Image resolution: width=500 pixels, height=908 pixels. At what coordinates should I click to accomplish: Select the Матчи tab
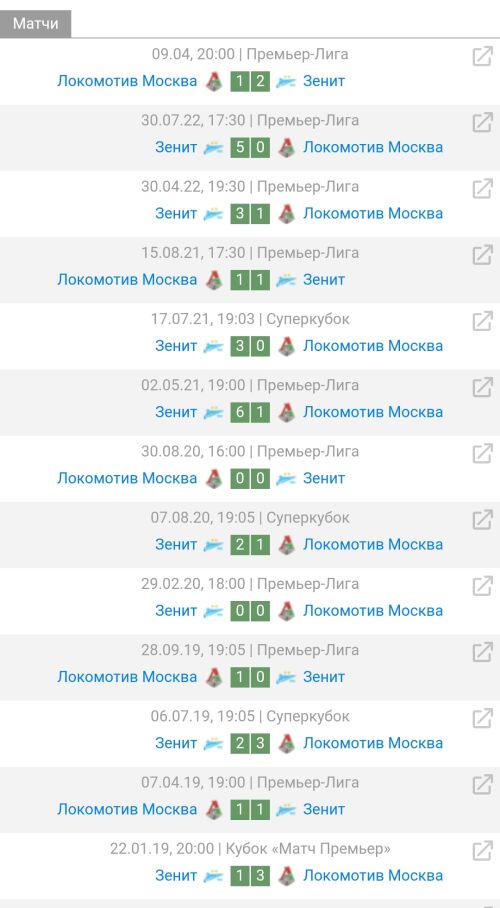[x=35, y=24]
